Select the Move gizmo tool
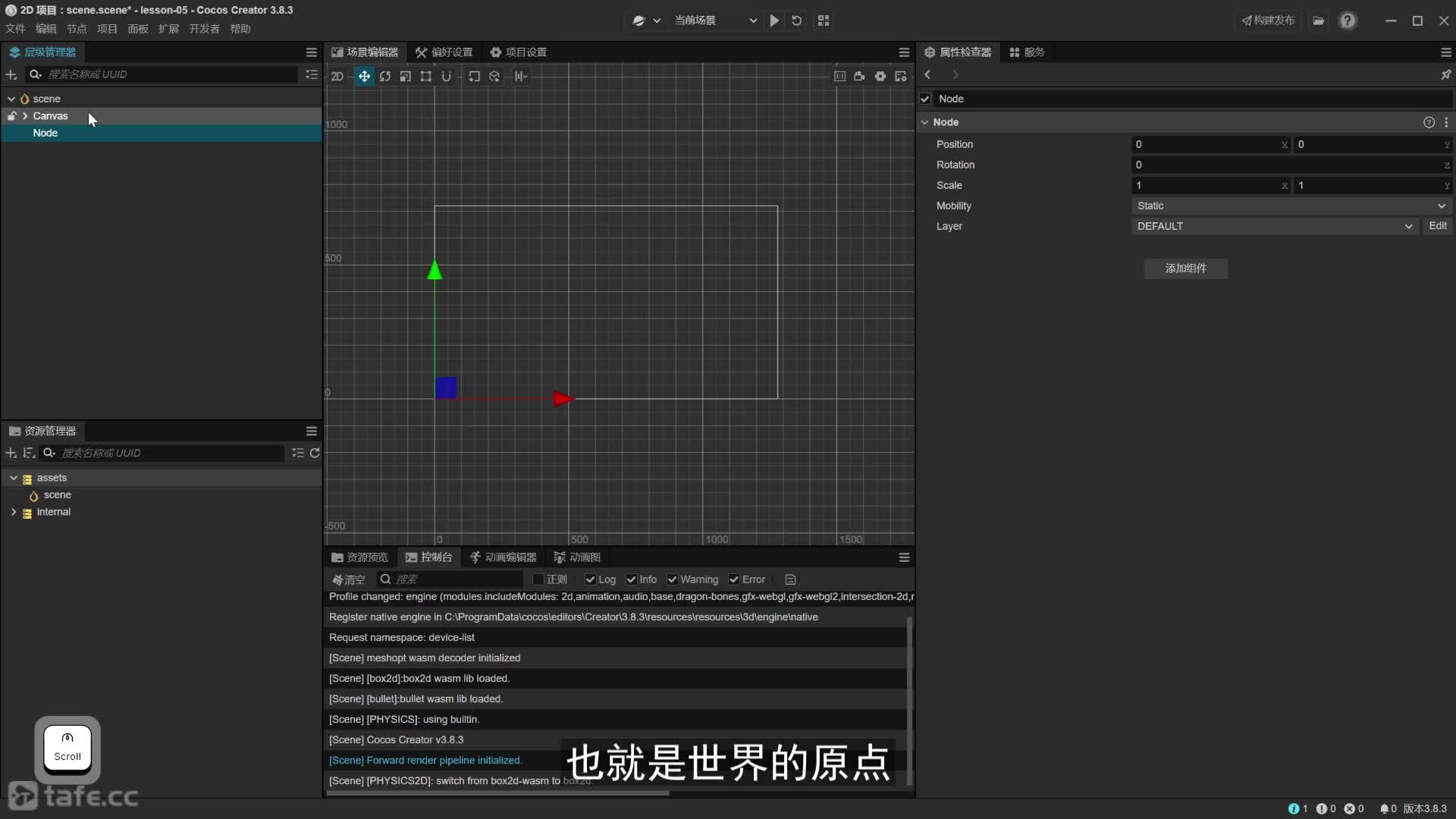This screenshot has height=819, width=1456. [x=364, y=76]
